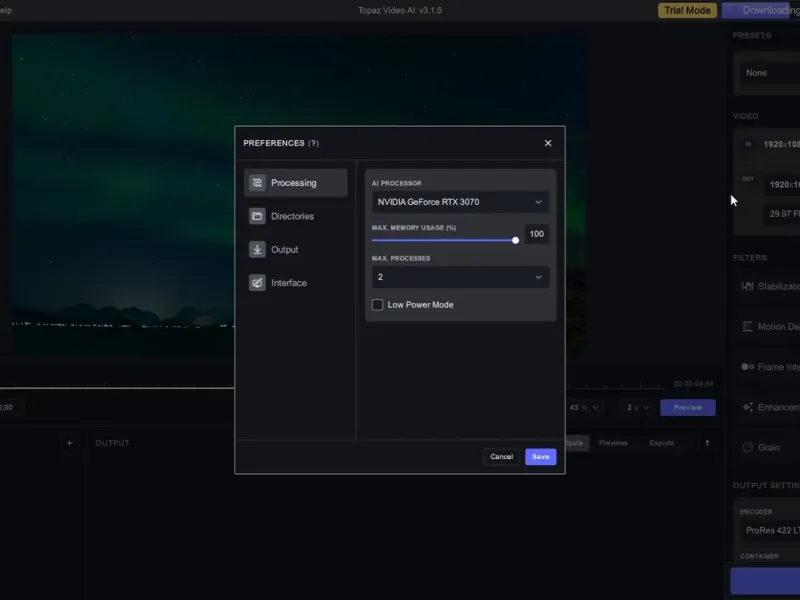Screen dimensions: 800x600
Task: Open the Encoder dropdown showing ProRes 422
Action: 770,531
